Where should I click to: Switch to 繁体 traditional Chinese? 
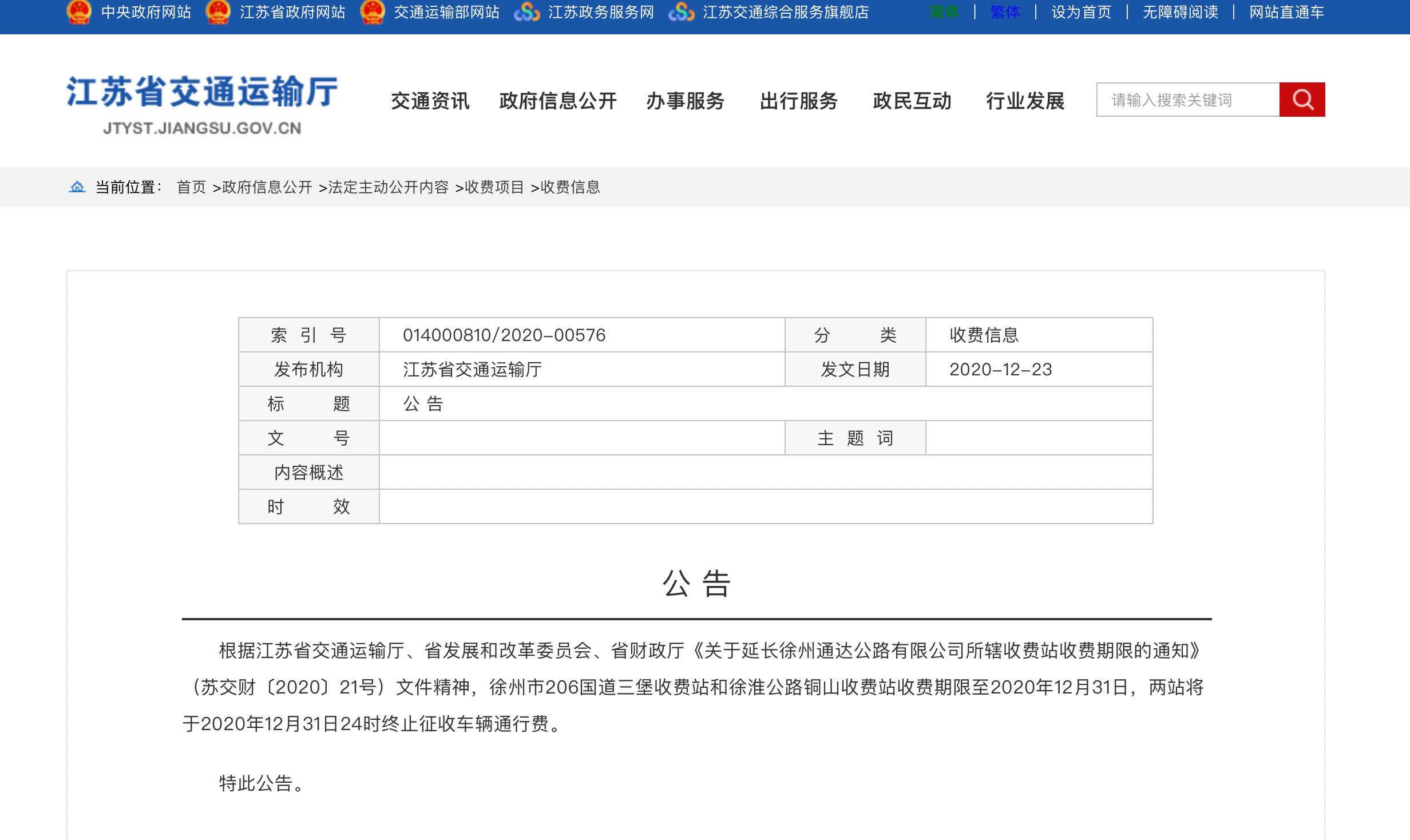[x=1005, y=12]
